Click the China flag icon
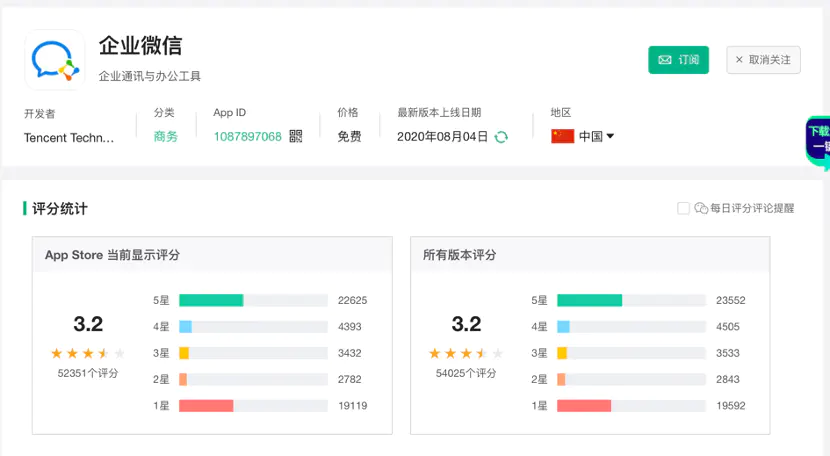Viewport: 830px width, 456px height. pos(562,136)
